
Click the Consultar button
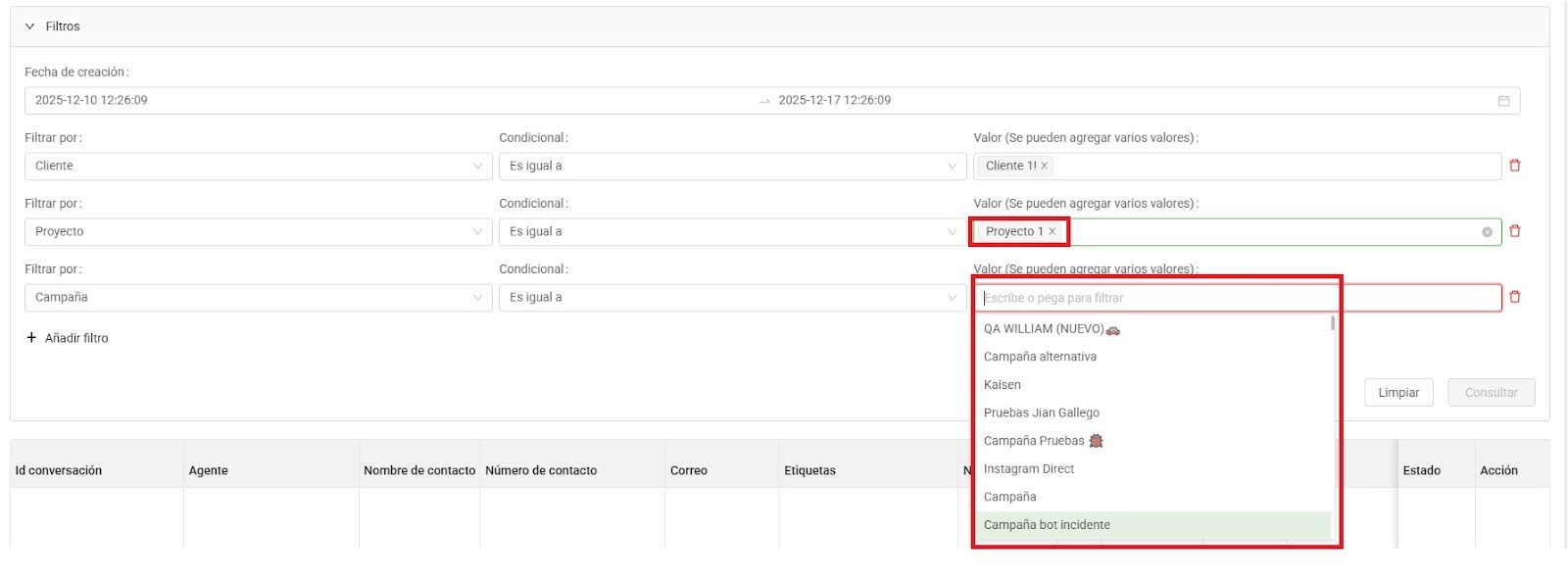point(1491,393)
